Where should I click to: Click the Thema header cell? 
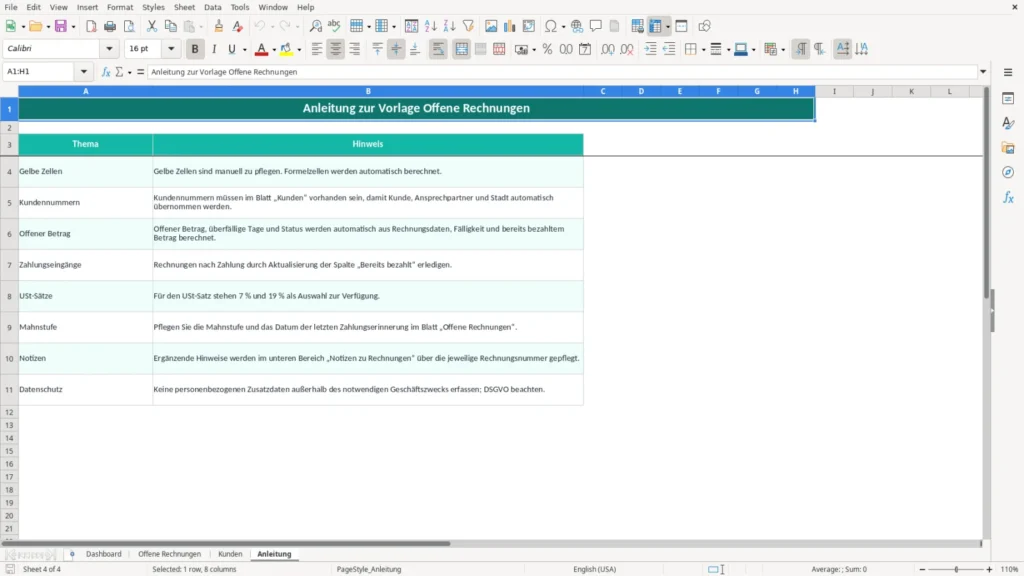[x=86, y=144]
